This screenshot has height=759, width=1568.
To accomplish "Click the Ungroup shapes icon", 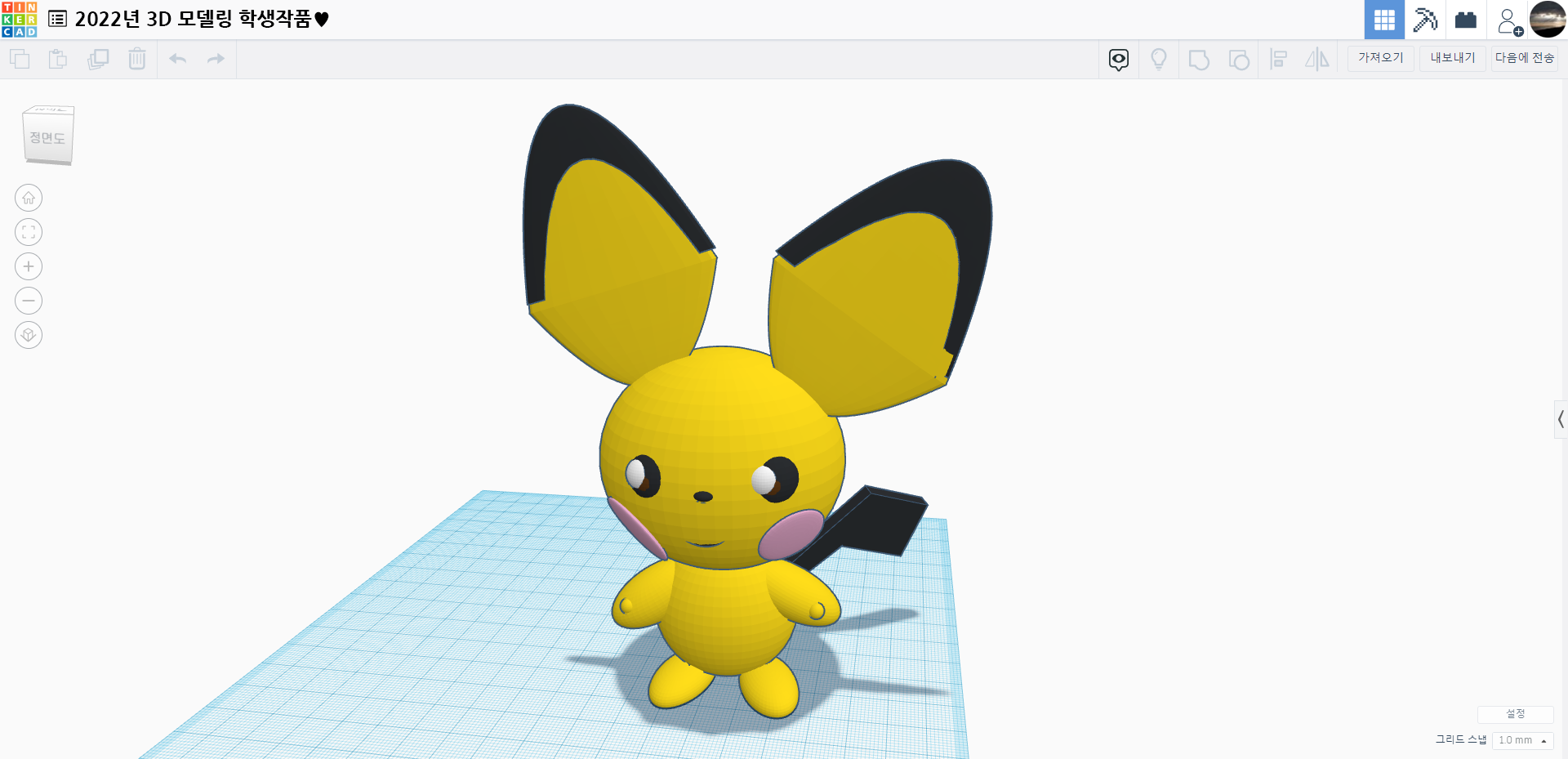I will pyautogui.click(x=1239, y=60).
